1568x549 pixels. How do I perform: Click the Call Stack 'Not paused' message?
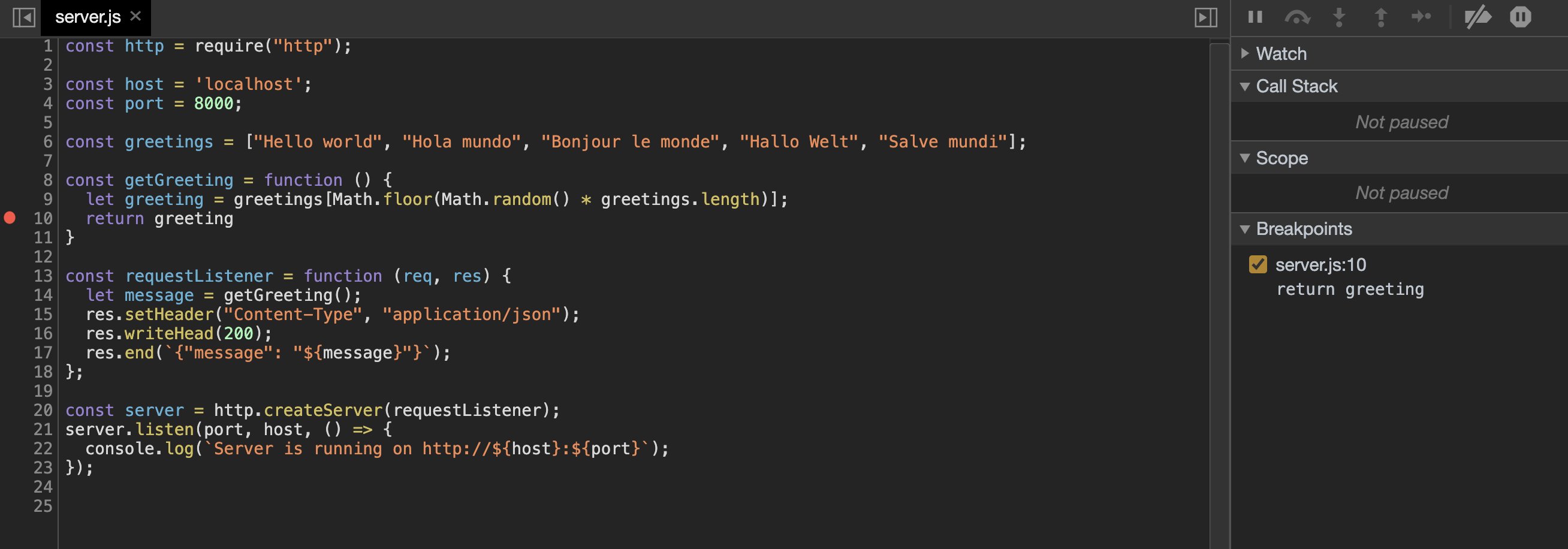(x=1401, y=122)
